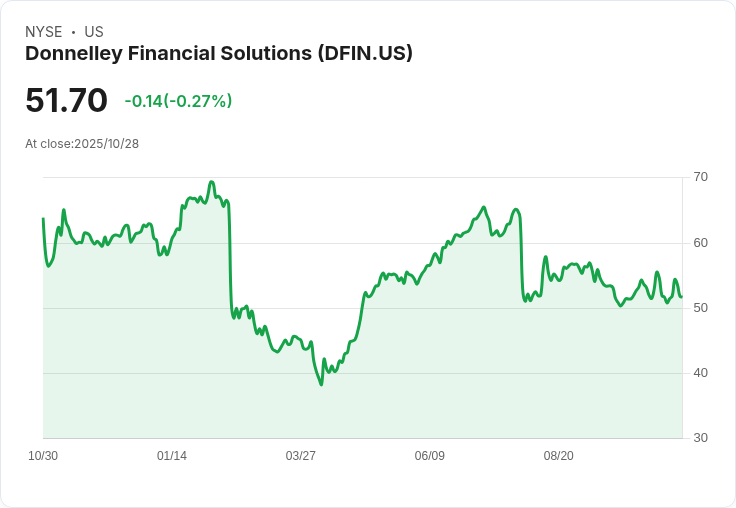The height and width of the screenshot is (508, 736).
Task: Click the 60 price axis label
Action: pos(700,243)
